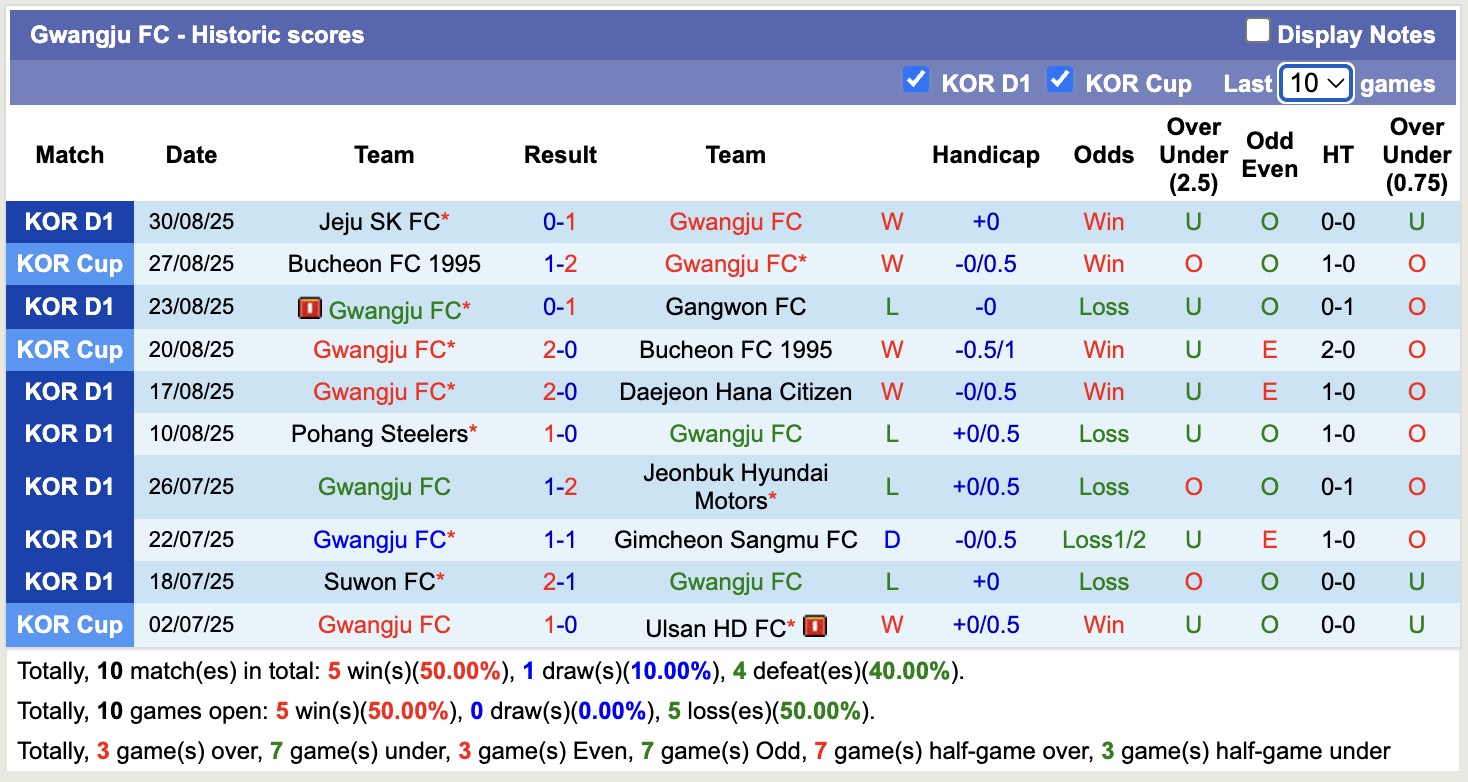The width and height of the screenshot is (1468, 782).
Task: Open the Pohang Steelers team link
Action: point(378,433)
